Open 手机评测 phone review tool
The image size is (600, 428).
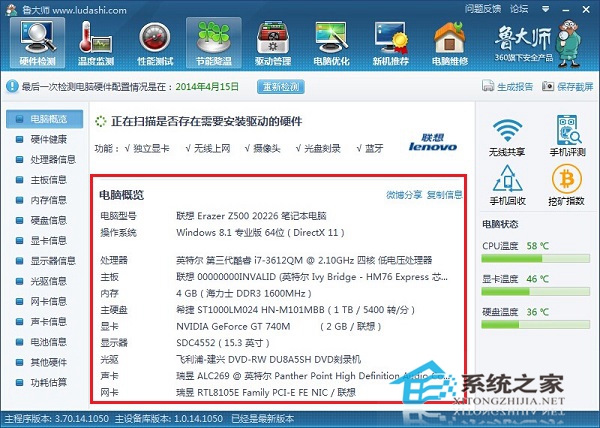567,135
